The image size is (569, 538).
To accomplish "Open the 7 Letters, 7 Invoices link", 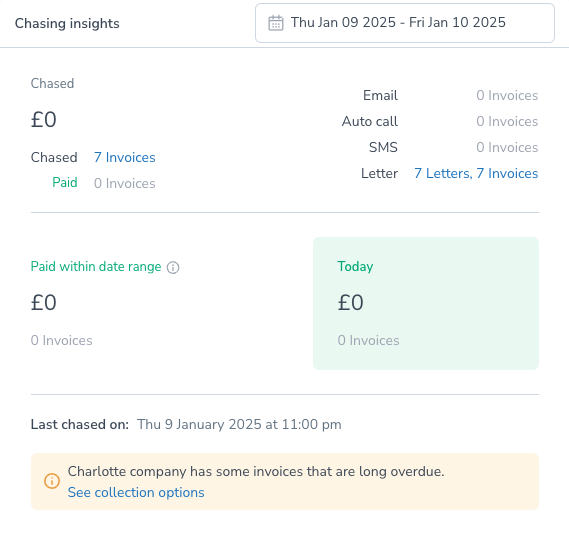I will click(x=476, y=173).
